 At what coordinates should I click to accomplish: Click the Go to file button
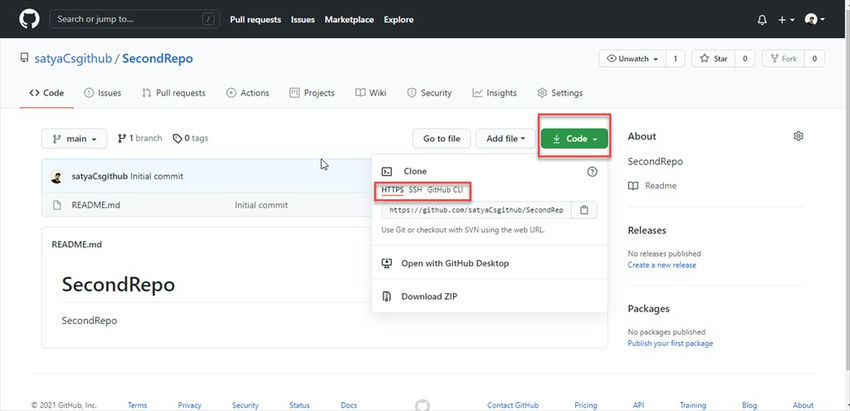point(441,139)
